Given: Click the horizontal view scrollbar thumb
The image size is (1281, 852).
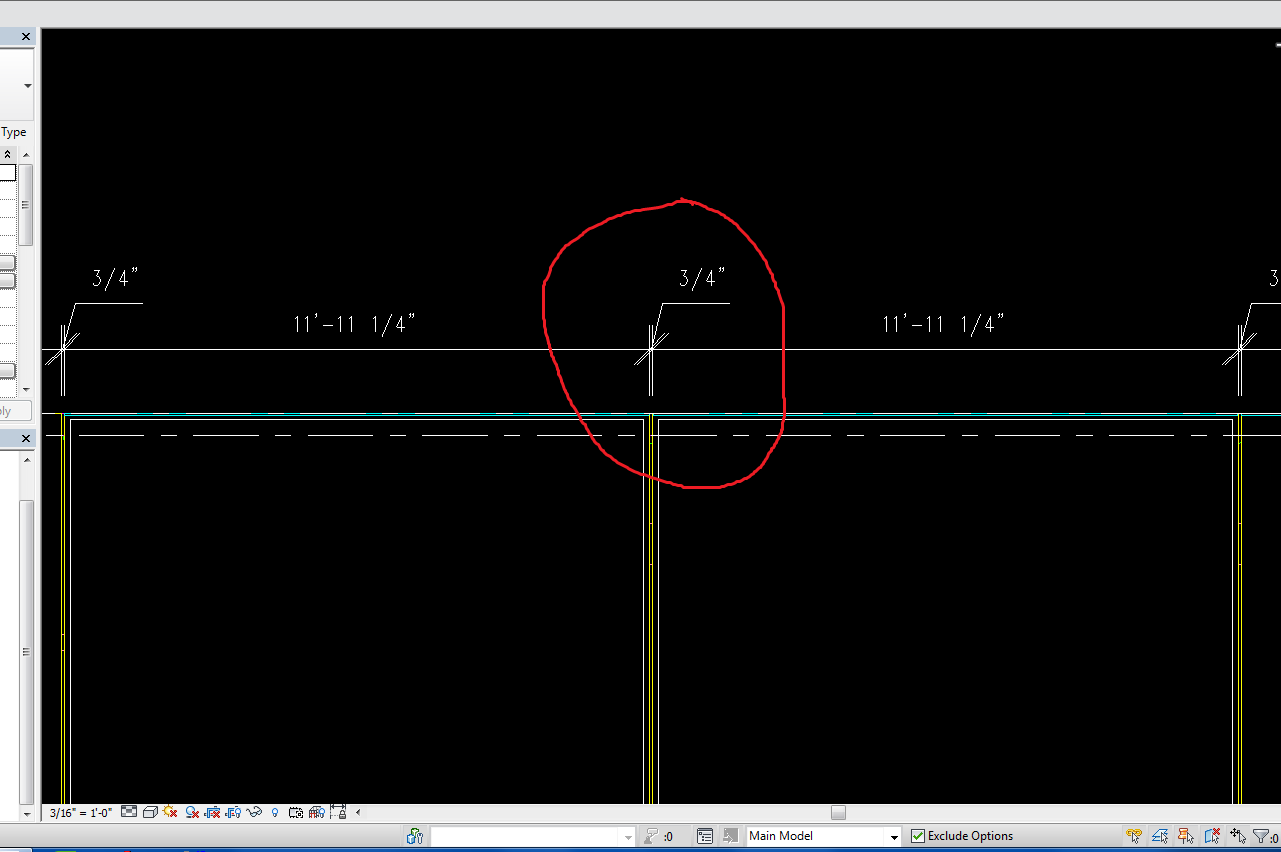Looking at the screenshot, I should 838,812.
